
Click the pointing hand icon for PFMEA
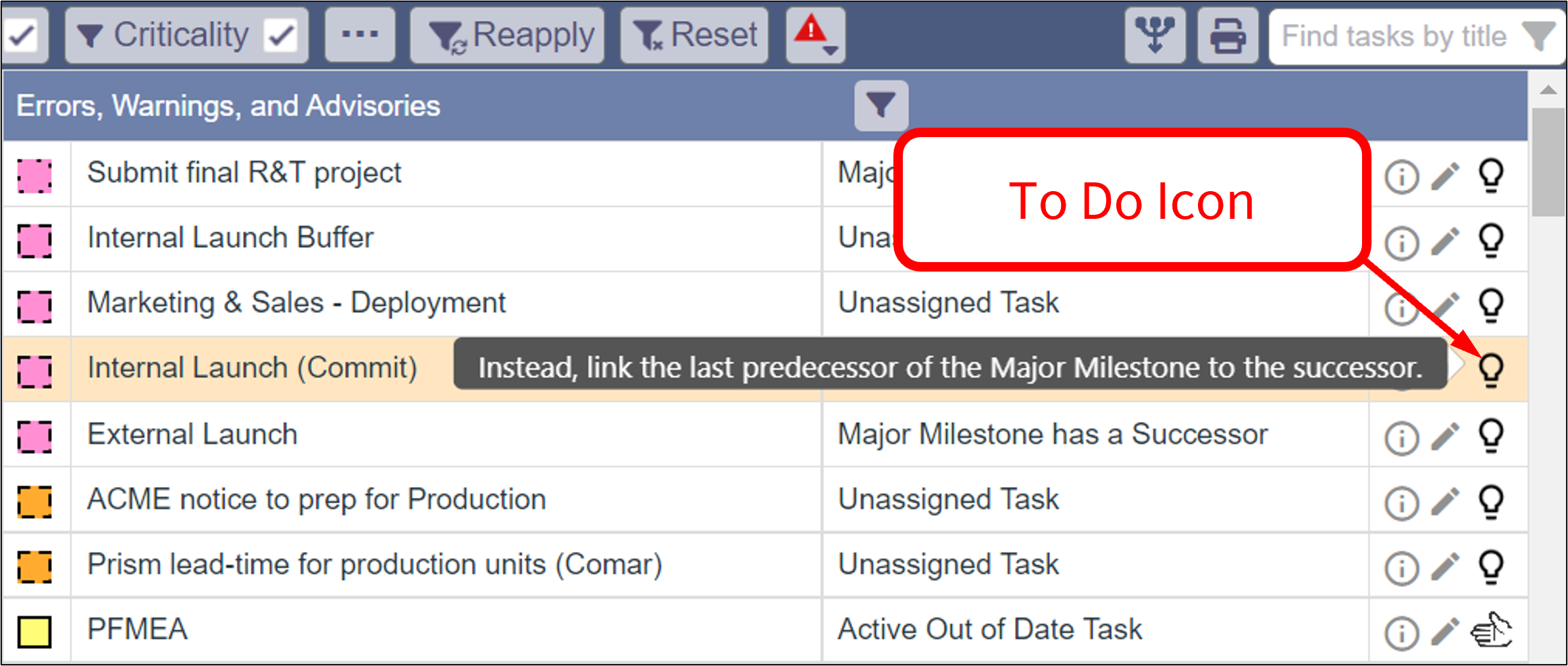1491,631
